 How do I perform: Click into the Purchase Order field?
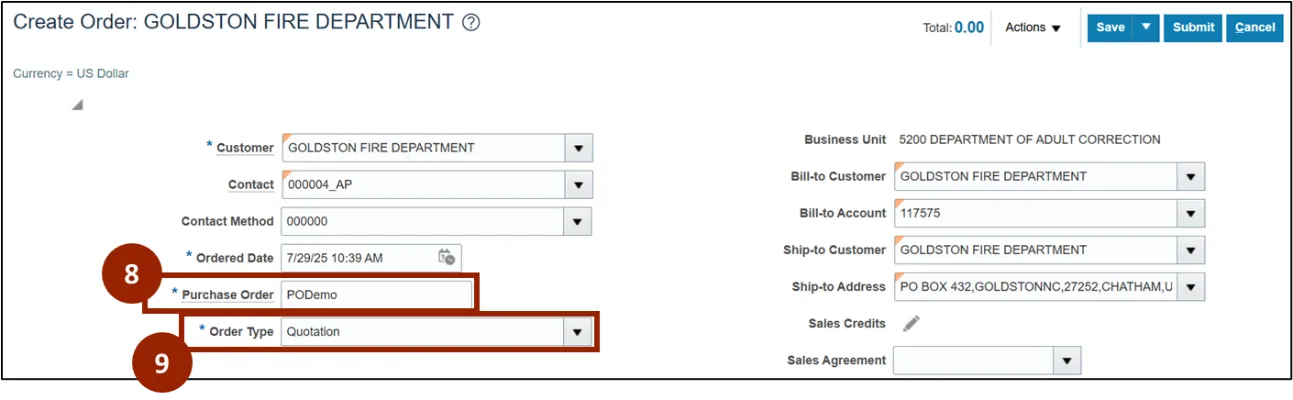coord(376,295)
